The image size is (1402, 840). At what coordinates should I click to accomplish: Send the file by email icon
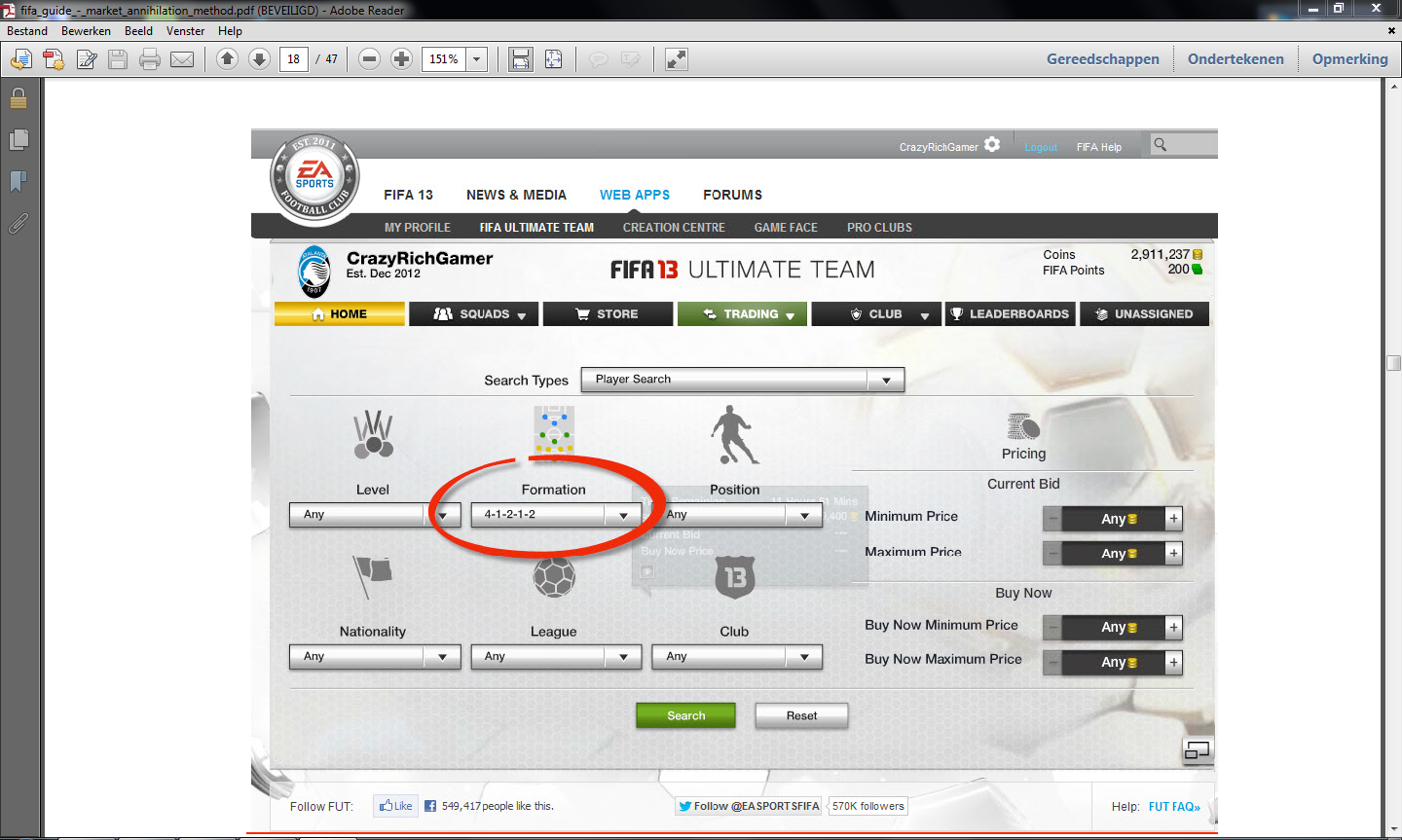(182, 59)
